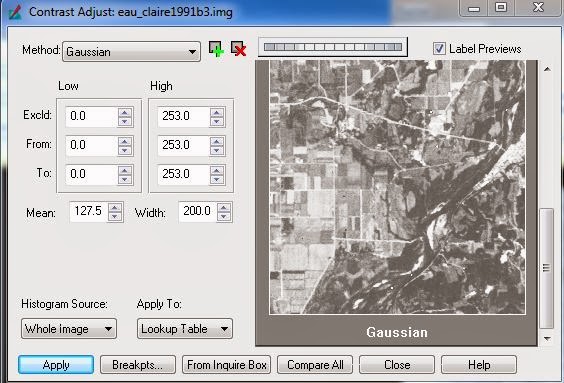
Task: Click the Contrast Adjust title bar app icon
Action: (15, 12)
